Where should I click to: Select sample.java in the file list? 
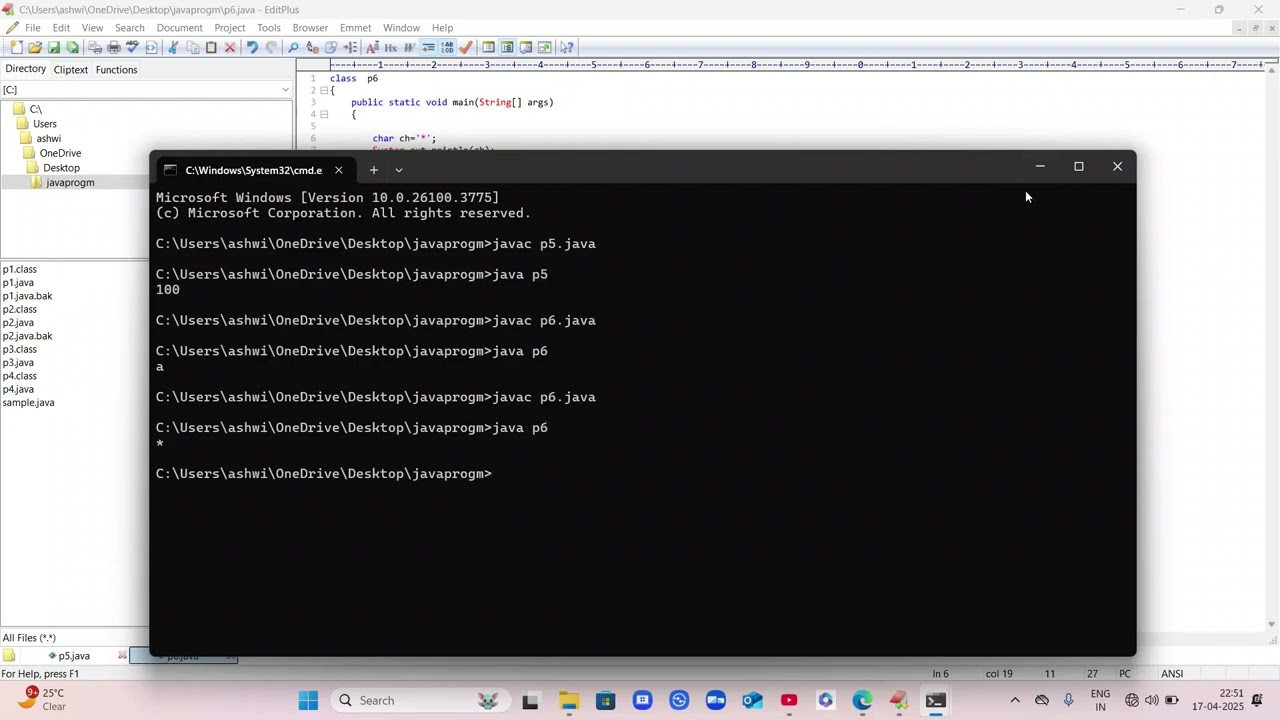[x=28, y=403]
